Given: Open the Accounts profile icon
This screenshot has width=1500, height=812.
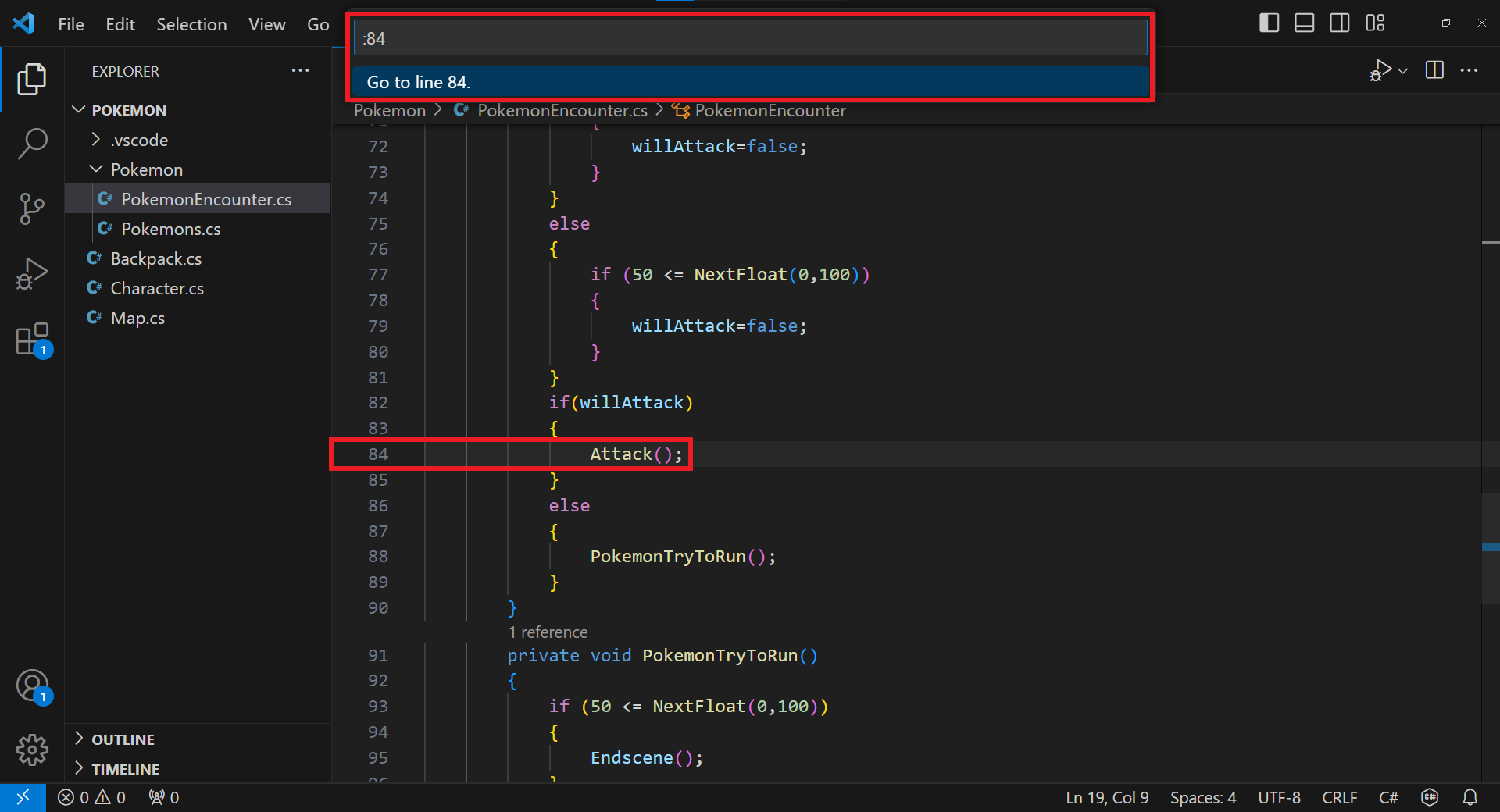Looking at the screenshot, I should tap(32, 686).
